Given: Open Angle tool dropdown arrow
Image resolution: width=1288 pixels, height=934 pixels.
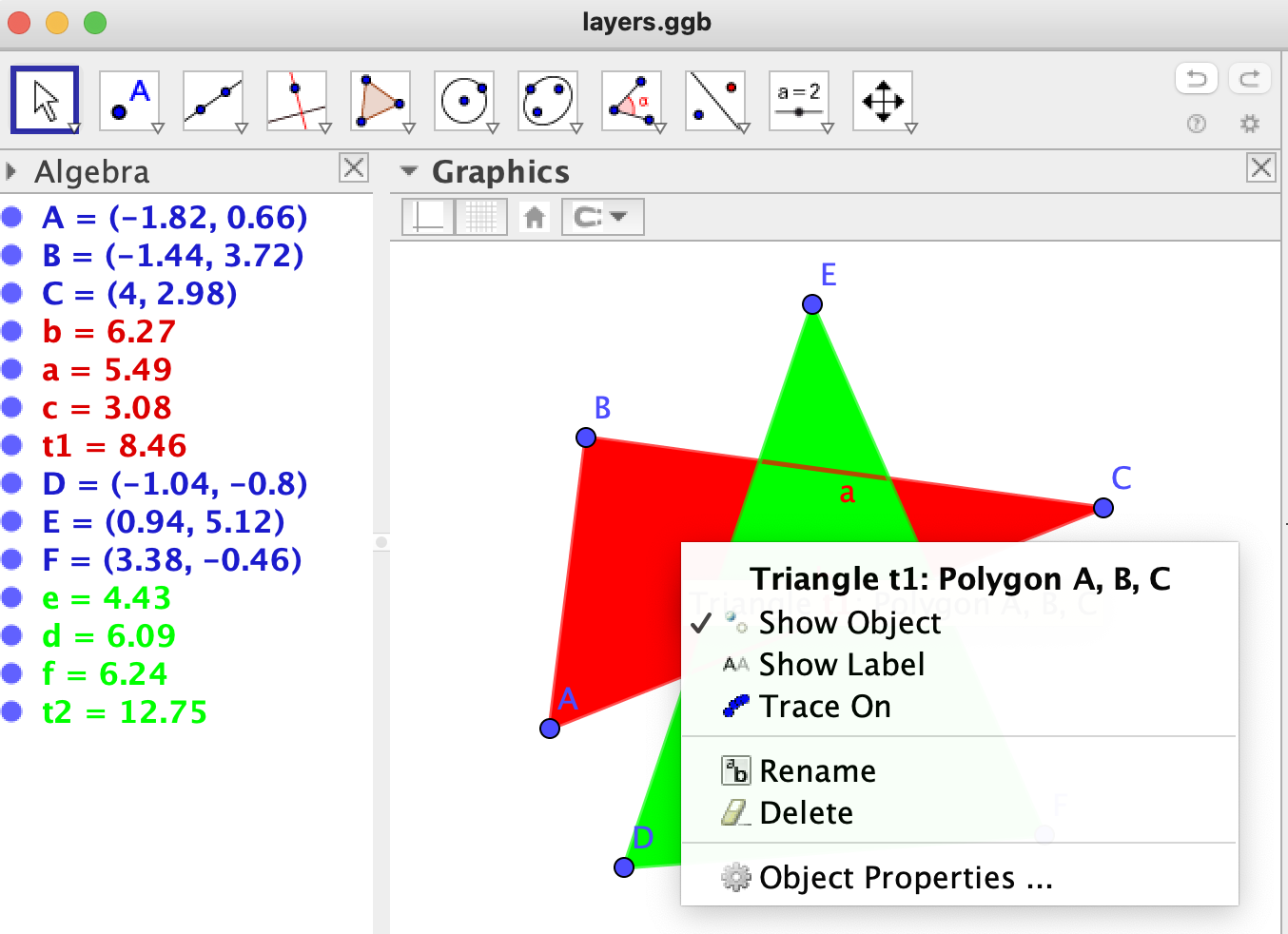Looking at the screenshot, I should click(x=660, y=127).
